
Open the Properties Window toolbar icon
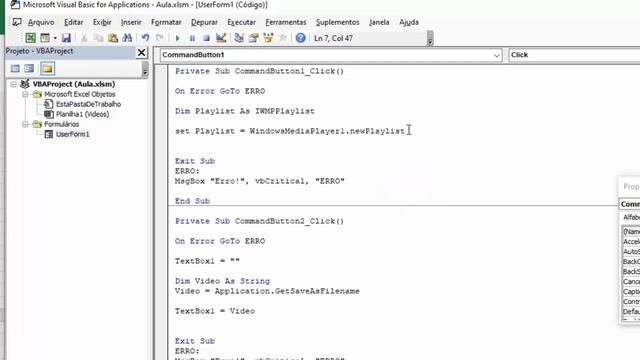[253, 38]
